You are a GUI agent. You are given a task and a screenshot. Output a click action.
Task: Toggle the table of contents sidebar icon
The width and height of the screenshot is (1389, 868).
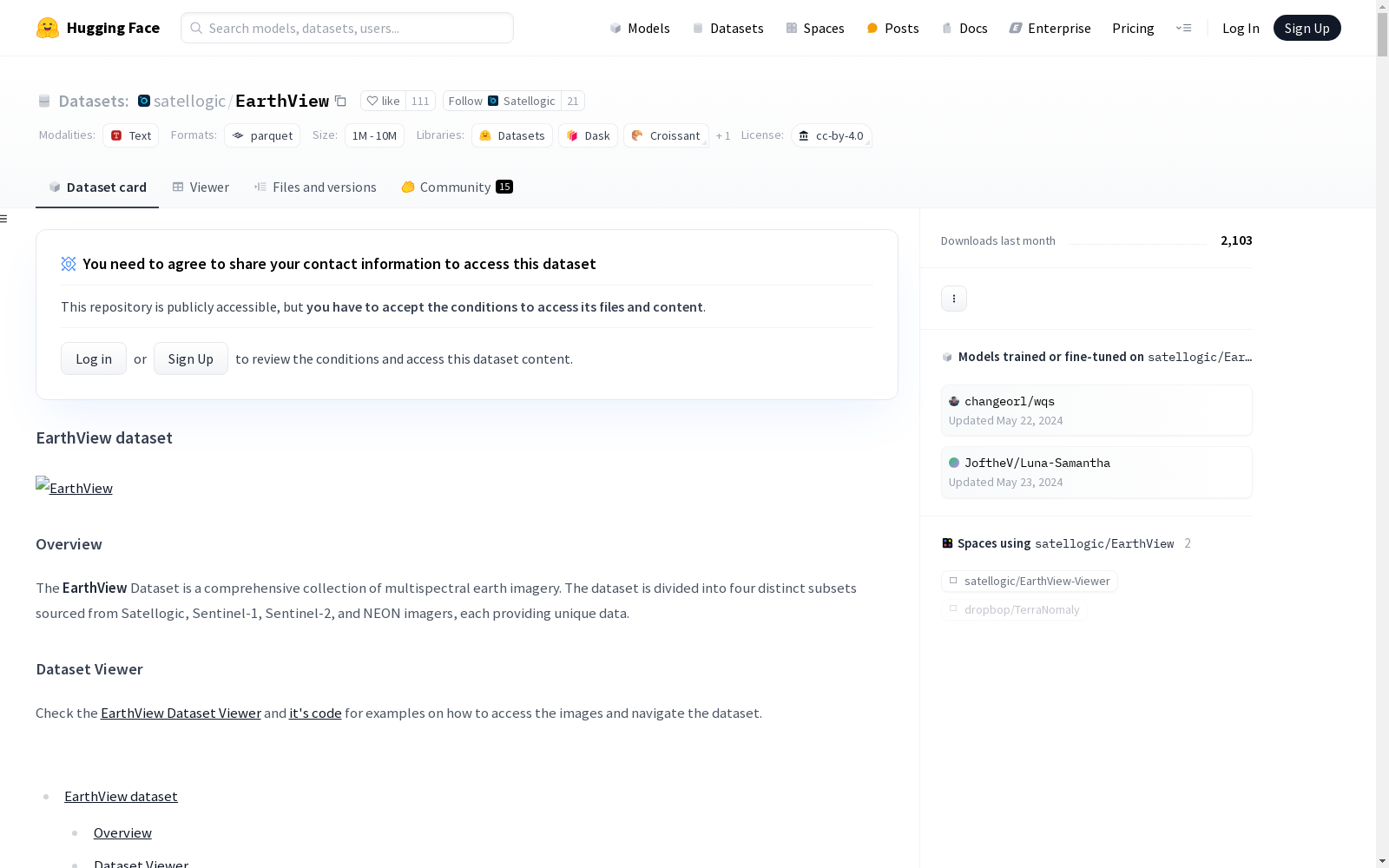click(x=4, y=219)
